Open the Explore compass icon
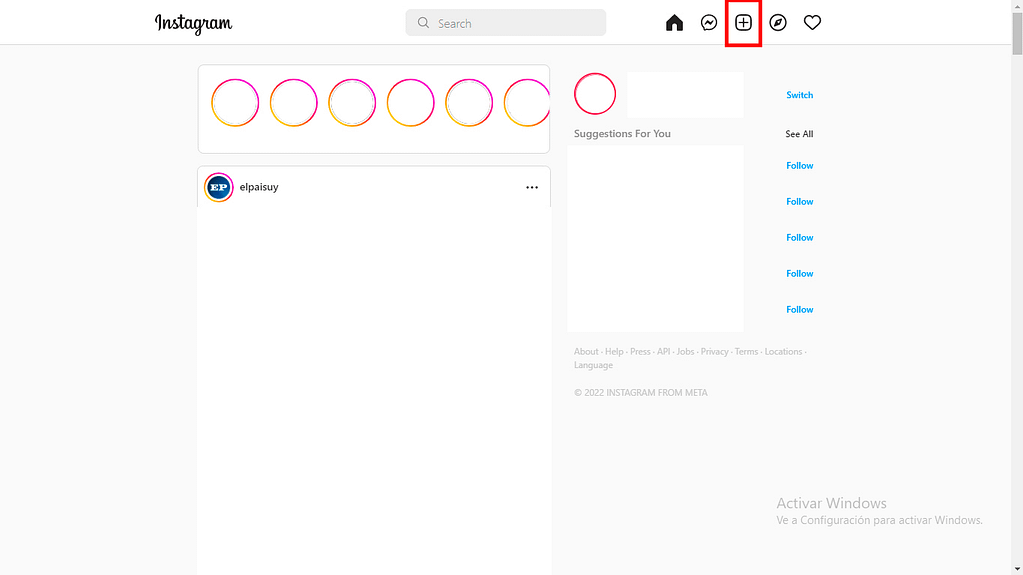This screenshot has height=575, width=1023. point(778,23)
